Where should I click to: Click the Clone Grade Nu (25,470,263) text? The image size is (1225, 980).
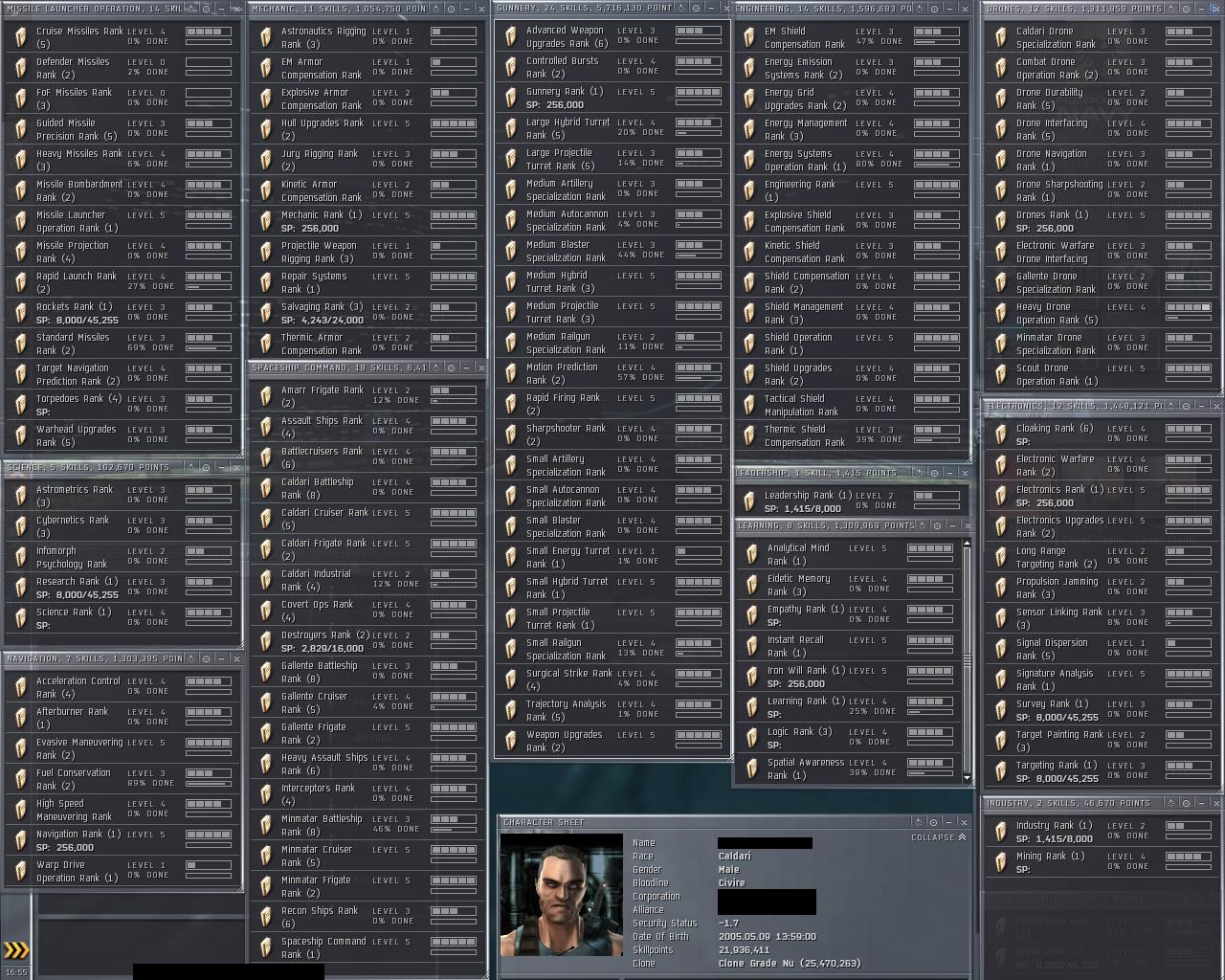pos(790,964)
